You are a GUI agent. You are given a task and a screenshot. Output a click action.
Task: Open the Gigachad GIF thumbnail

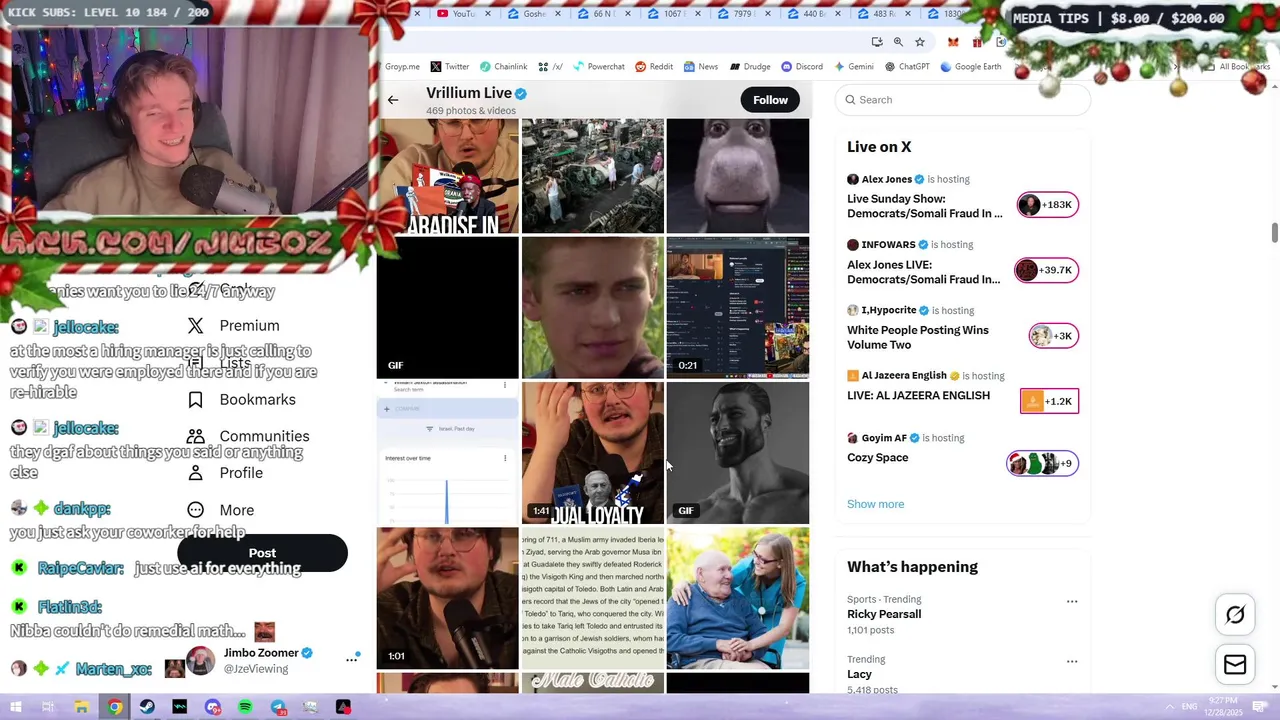click(738, 453)
